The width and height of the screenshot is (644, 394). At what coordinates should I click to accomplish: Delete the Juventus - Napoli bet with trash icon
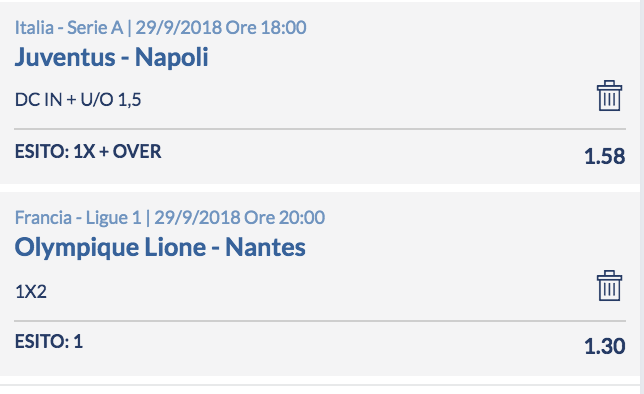tap(610, 96)
